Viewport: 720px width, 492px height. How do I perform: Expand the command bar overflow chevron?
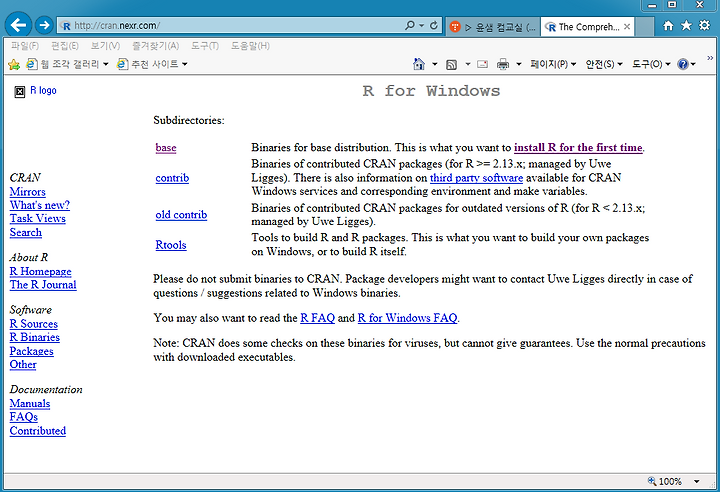[x=710, y=58]
